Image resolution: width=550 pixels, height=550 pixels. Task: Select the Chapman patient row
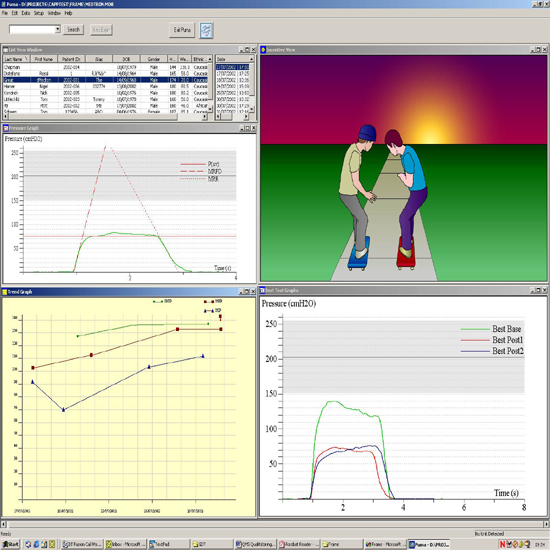click(x=105, y=67)
